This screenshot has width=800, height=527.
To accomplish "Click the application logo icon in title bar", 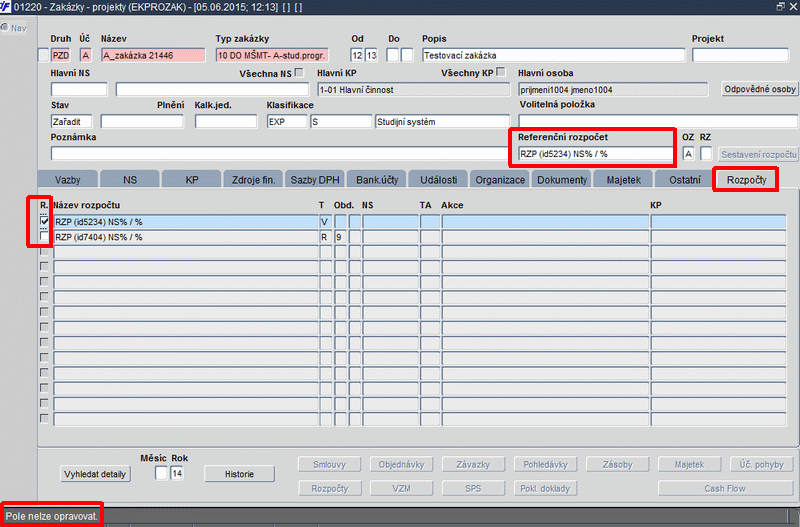I will pos(5,6).
